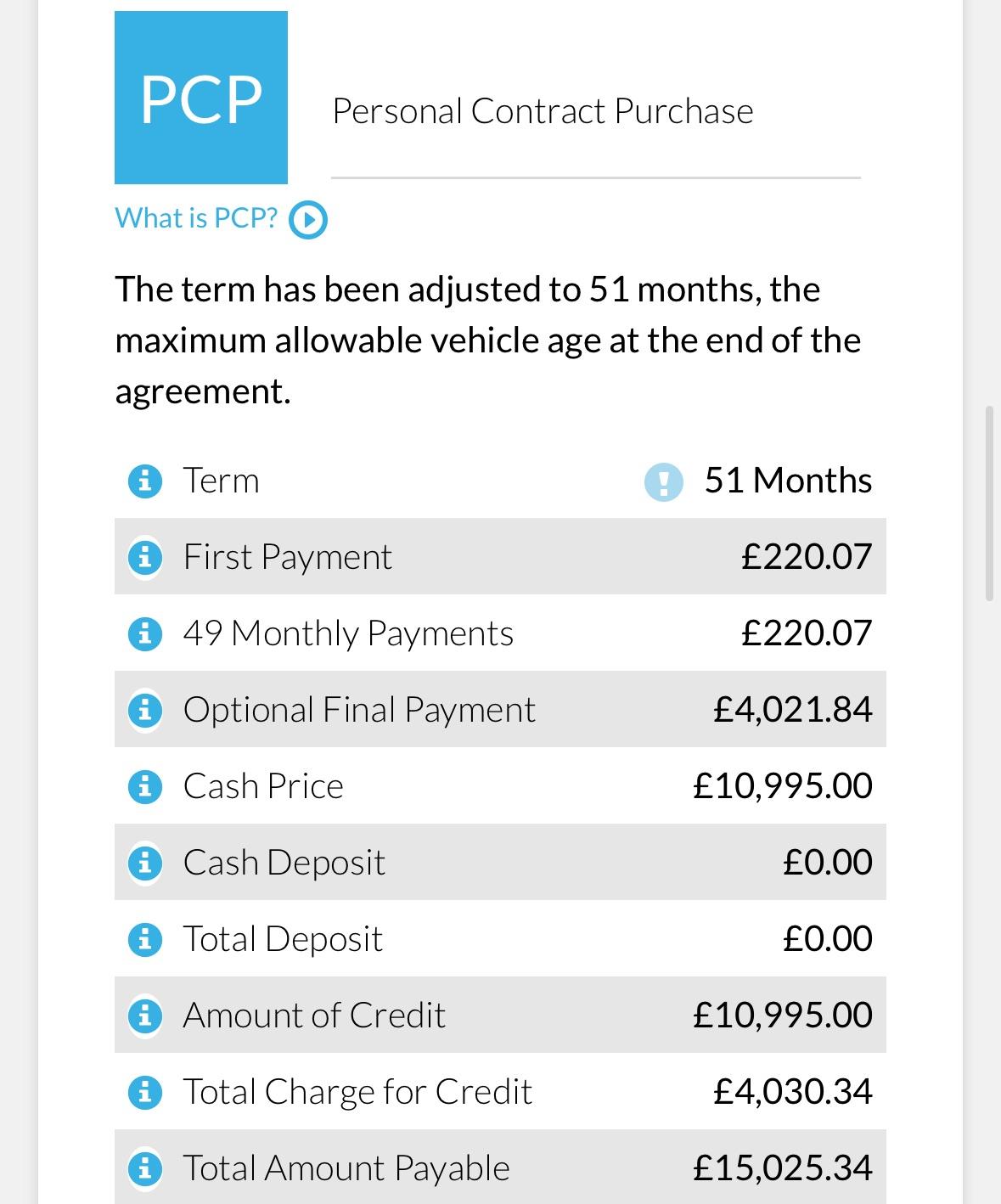Show info for Amount of Credit
1001x1204 pixels.
(x=144, y=1016)
